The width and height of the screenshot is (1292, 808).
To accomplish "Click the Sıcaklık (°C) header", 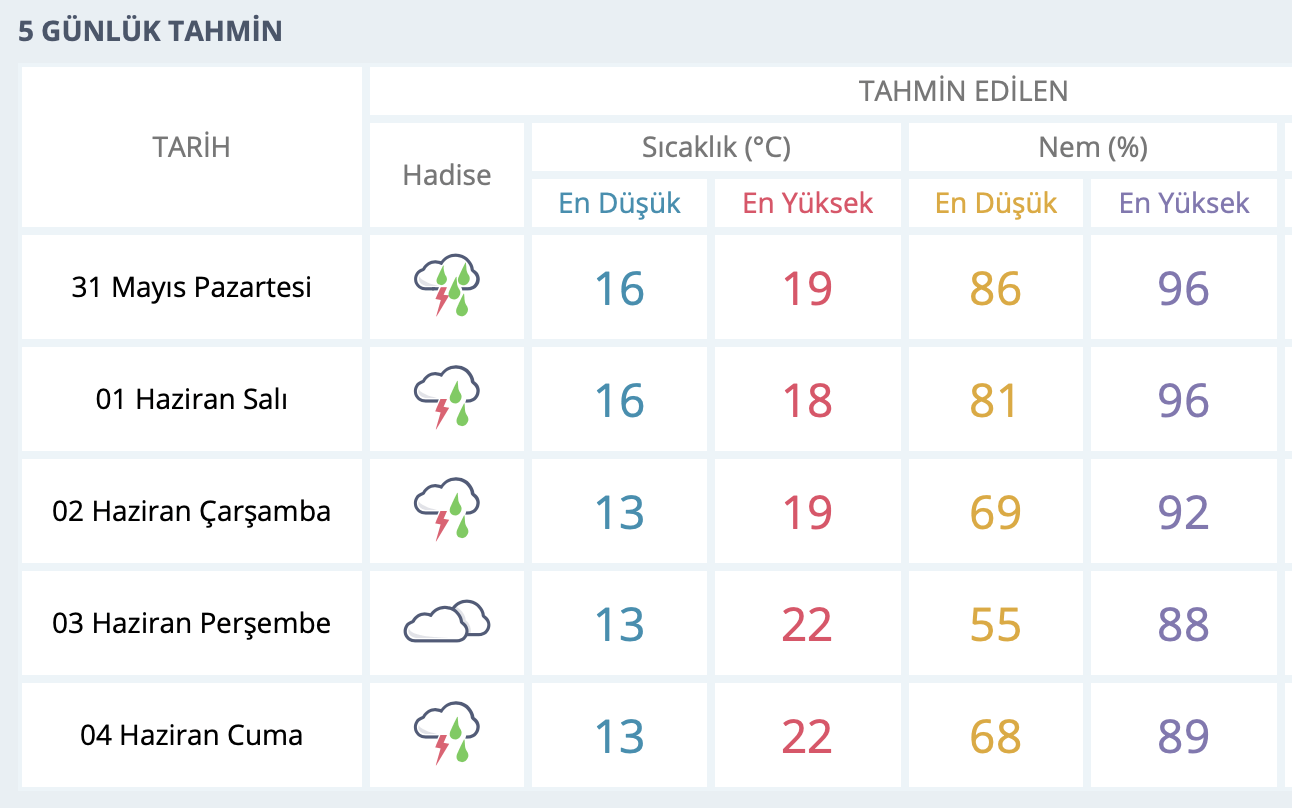I will coord(716,147).
